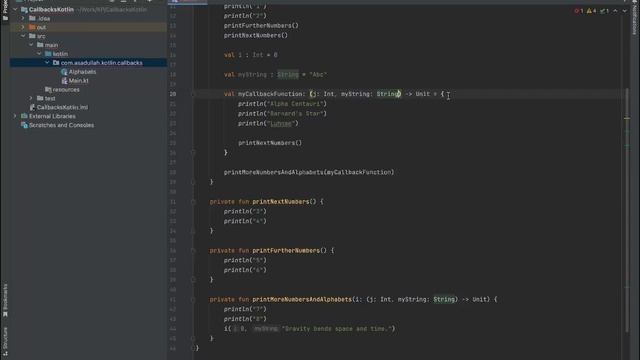Fold the lambda starting on line 20
Screen dimensions: 640x360
[193, 94]
